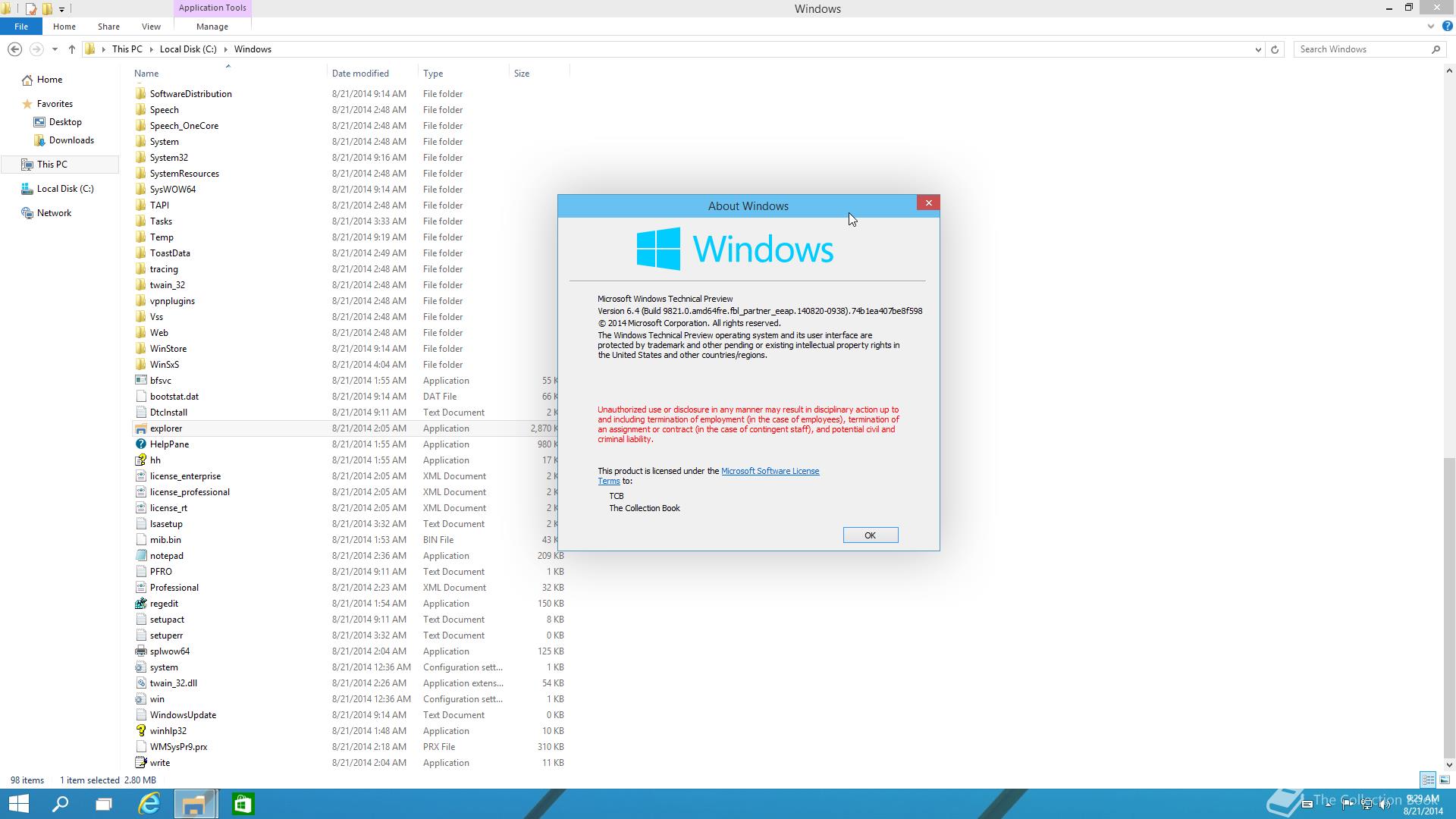Click OK in the About Windows dialog
This screenshot has height=819, width=1456.
click(x=871, y=535)
